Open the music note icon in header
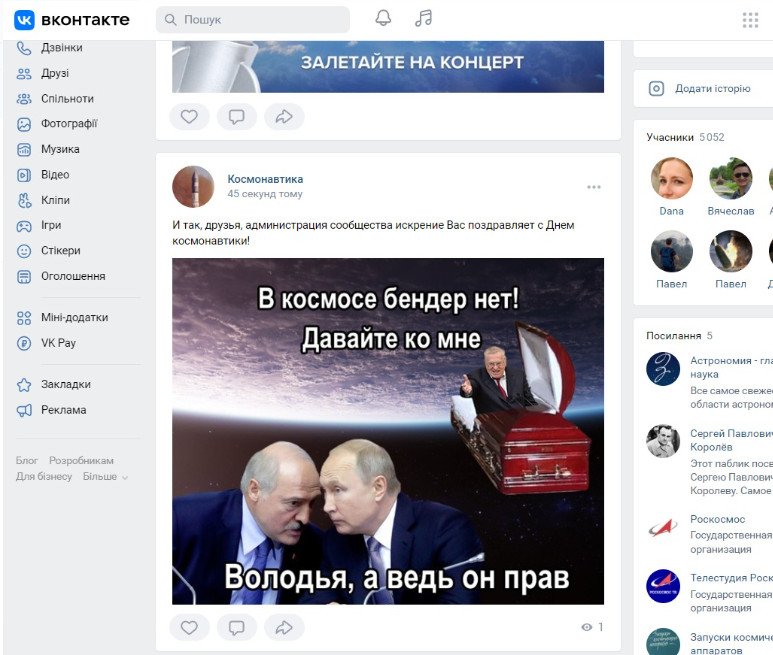The width and height of the screenshot is (773, 655). click(423, 19)
